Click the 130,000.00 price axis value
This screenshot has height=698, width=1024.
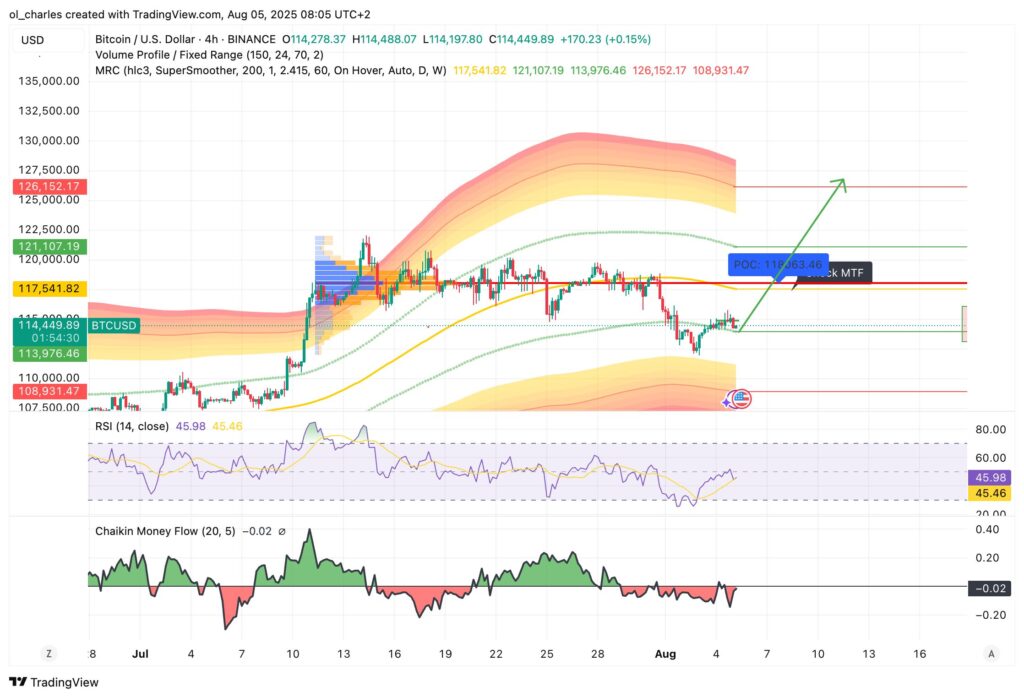click(x=49, y=140)
